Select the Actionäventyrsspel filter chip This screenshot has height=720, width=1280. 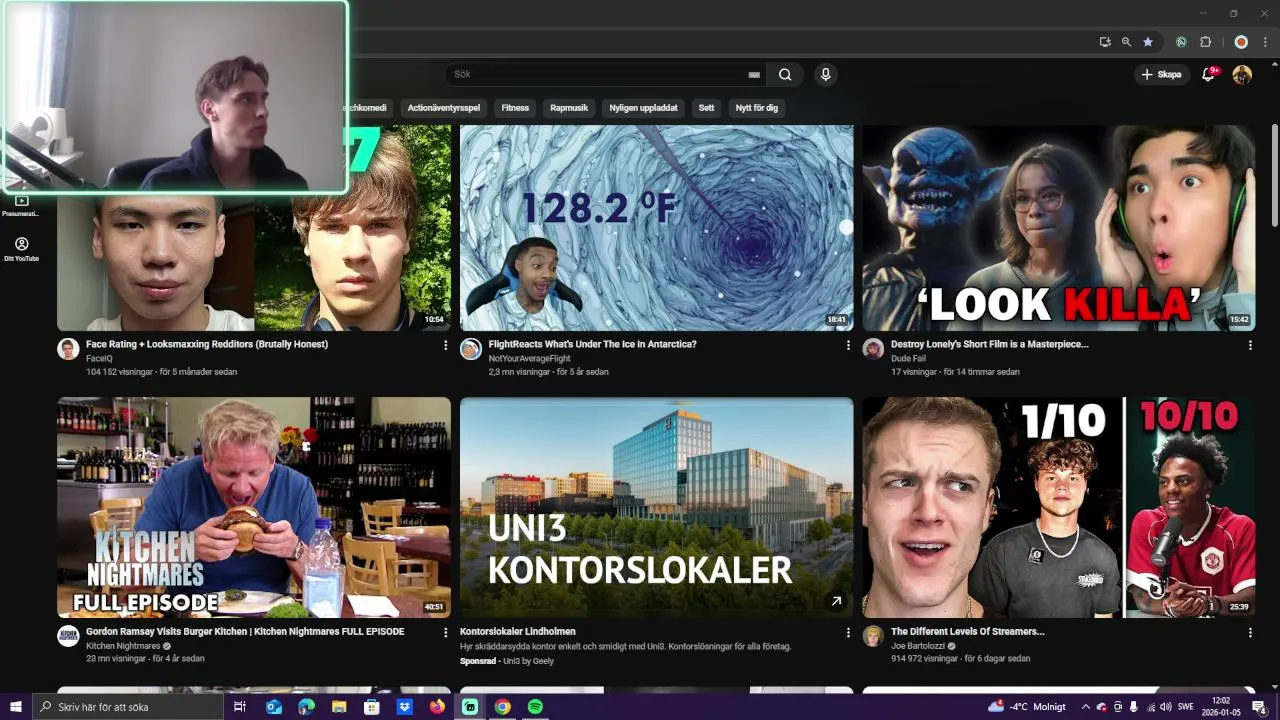click(444, 108)
